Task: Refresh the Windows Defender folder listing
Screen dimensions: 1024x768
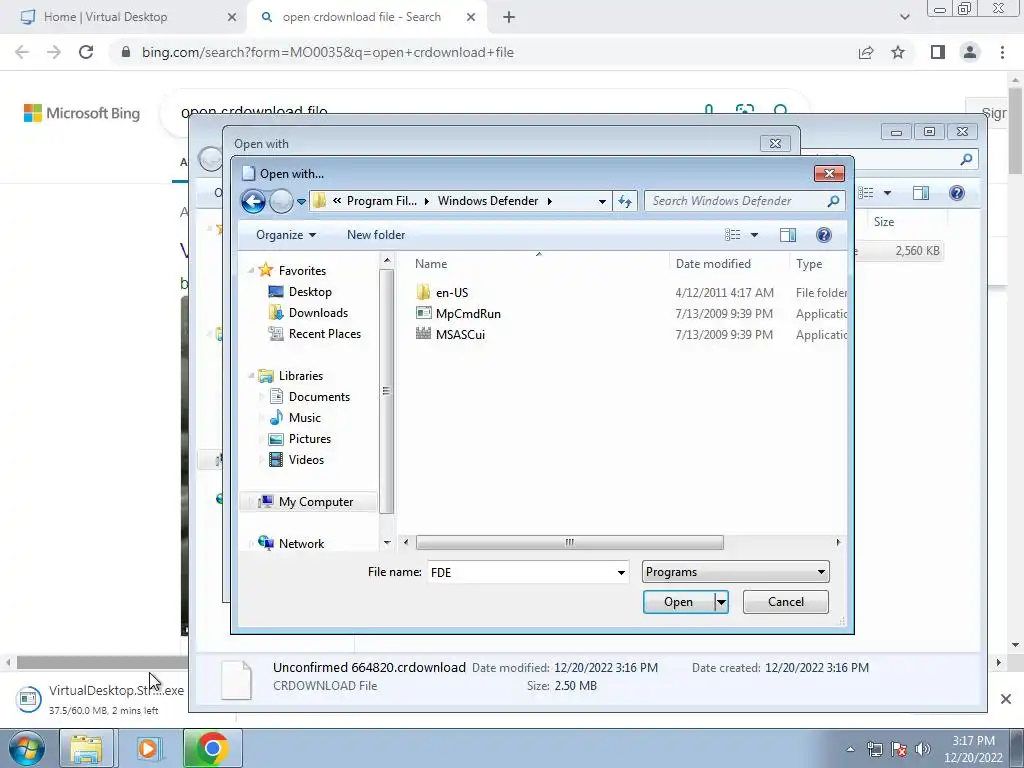Action: click(625, 201)
